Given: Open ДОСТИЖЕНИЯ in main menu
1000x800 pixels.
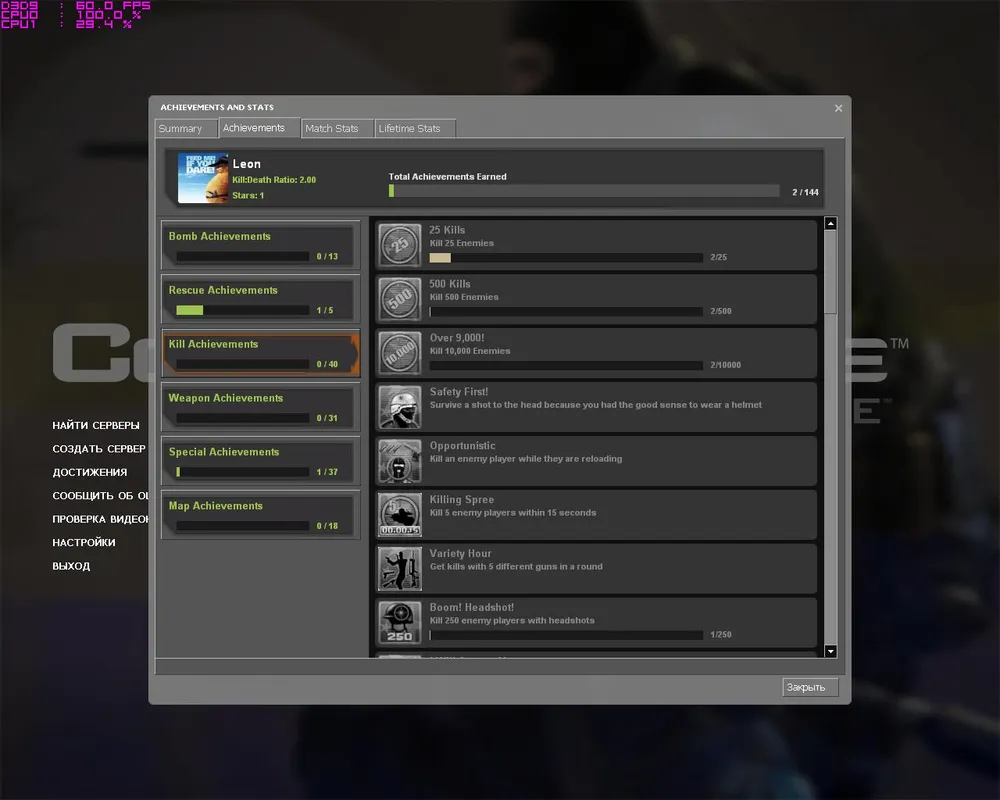Looking at the screenshot, I should 90,472.
